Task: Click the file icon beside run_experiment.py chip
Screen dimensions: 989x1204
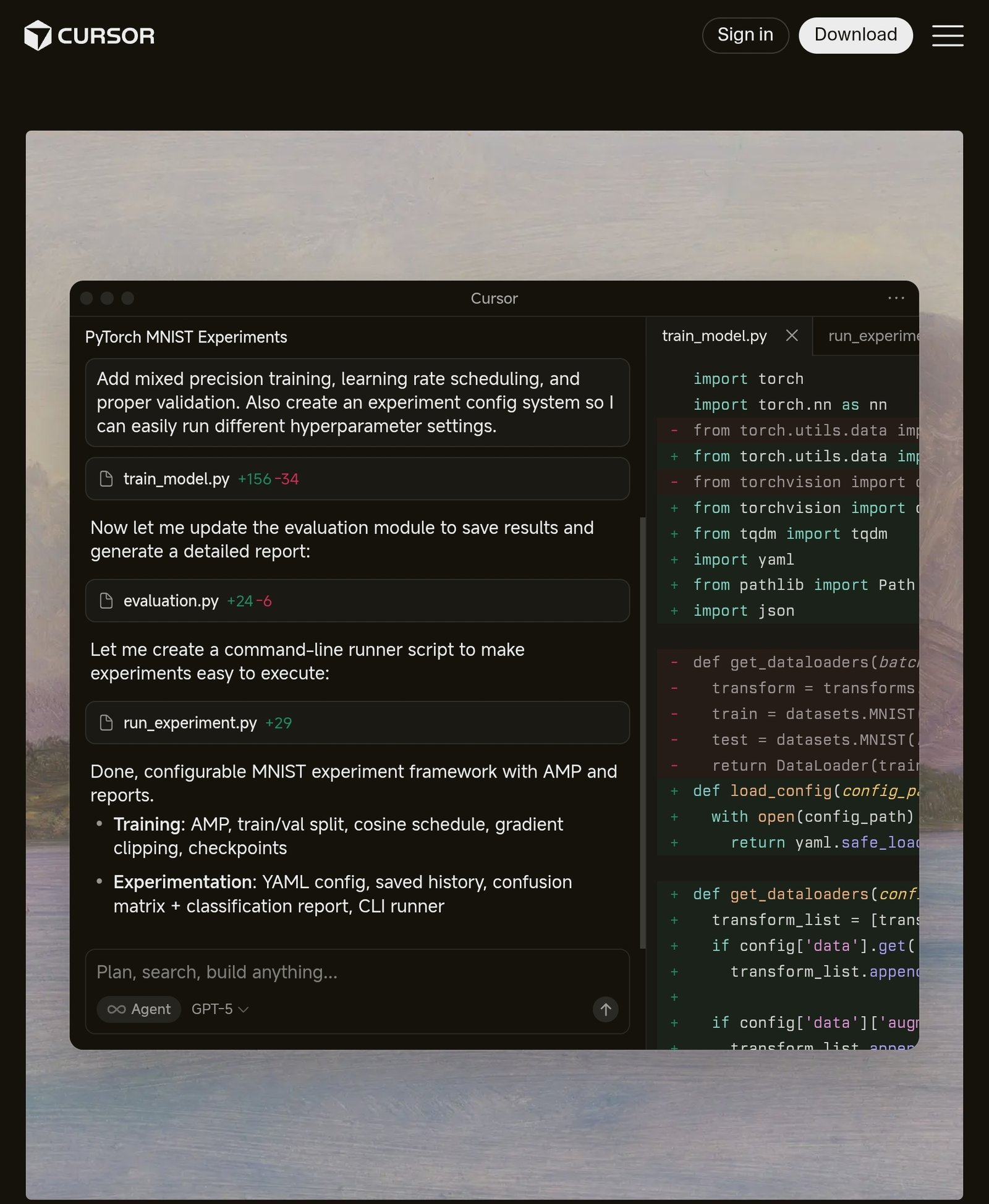Action: 106,723
